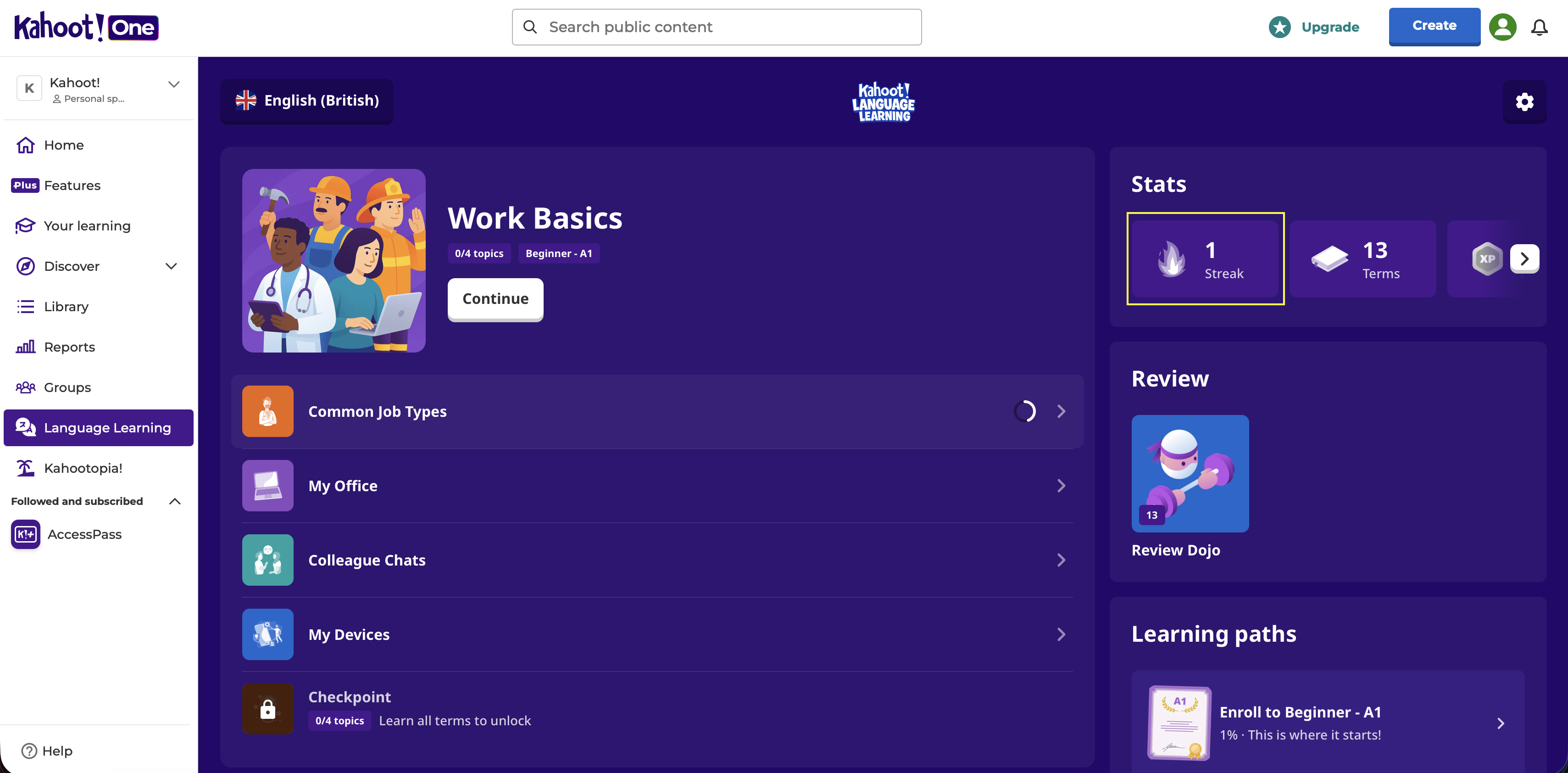Click the Stats heading
Viewport: 1568px width, 773px height.
[1158, 184]
